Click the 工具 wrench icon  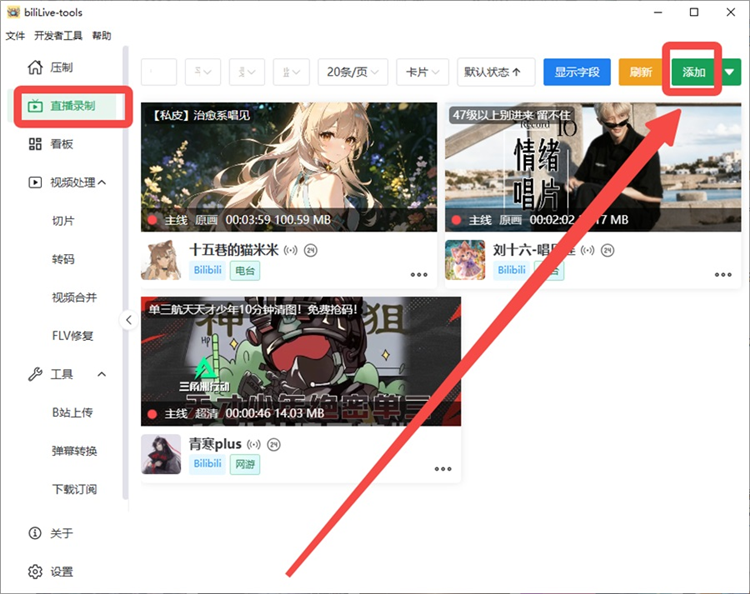click(x=35, y=374)
